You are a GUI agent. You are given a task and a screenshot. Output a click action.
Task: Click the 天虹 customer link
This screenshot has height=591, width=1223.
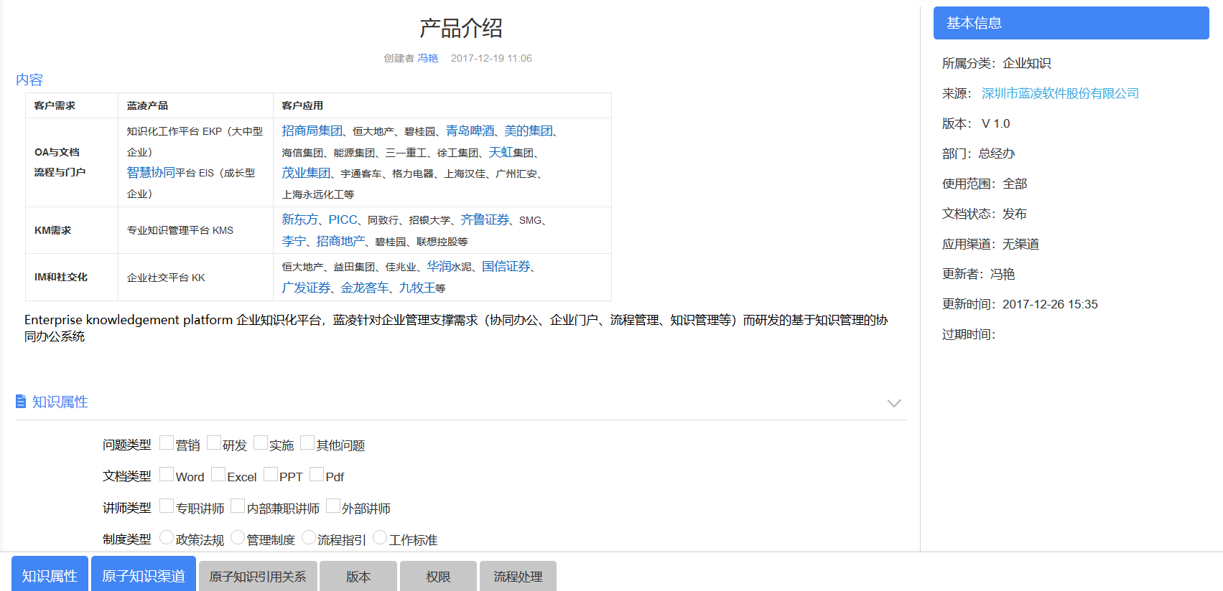point(500,153)
